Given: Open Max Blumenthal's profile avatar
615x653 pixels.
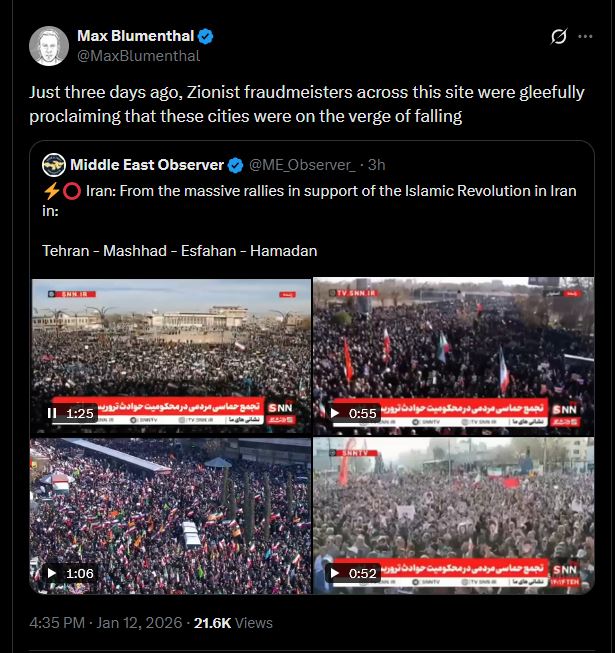Looking at the screenshot, I should [x=49, y=46].
